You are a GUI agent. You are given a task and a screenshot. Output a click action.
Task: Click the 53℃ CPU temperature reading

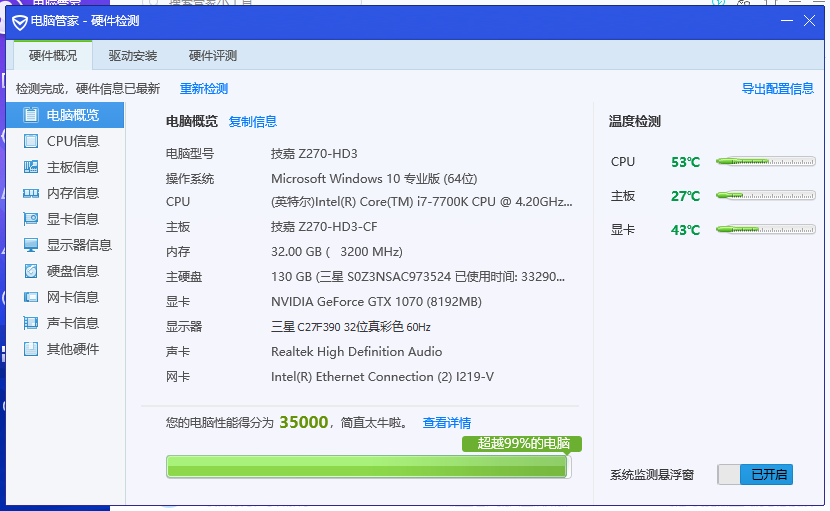685,162
